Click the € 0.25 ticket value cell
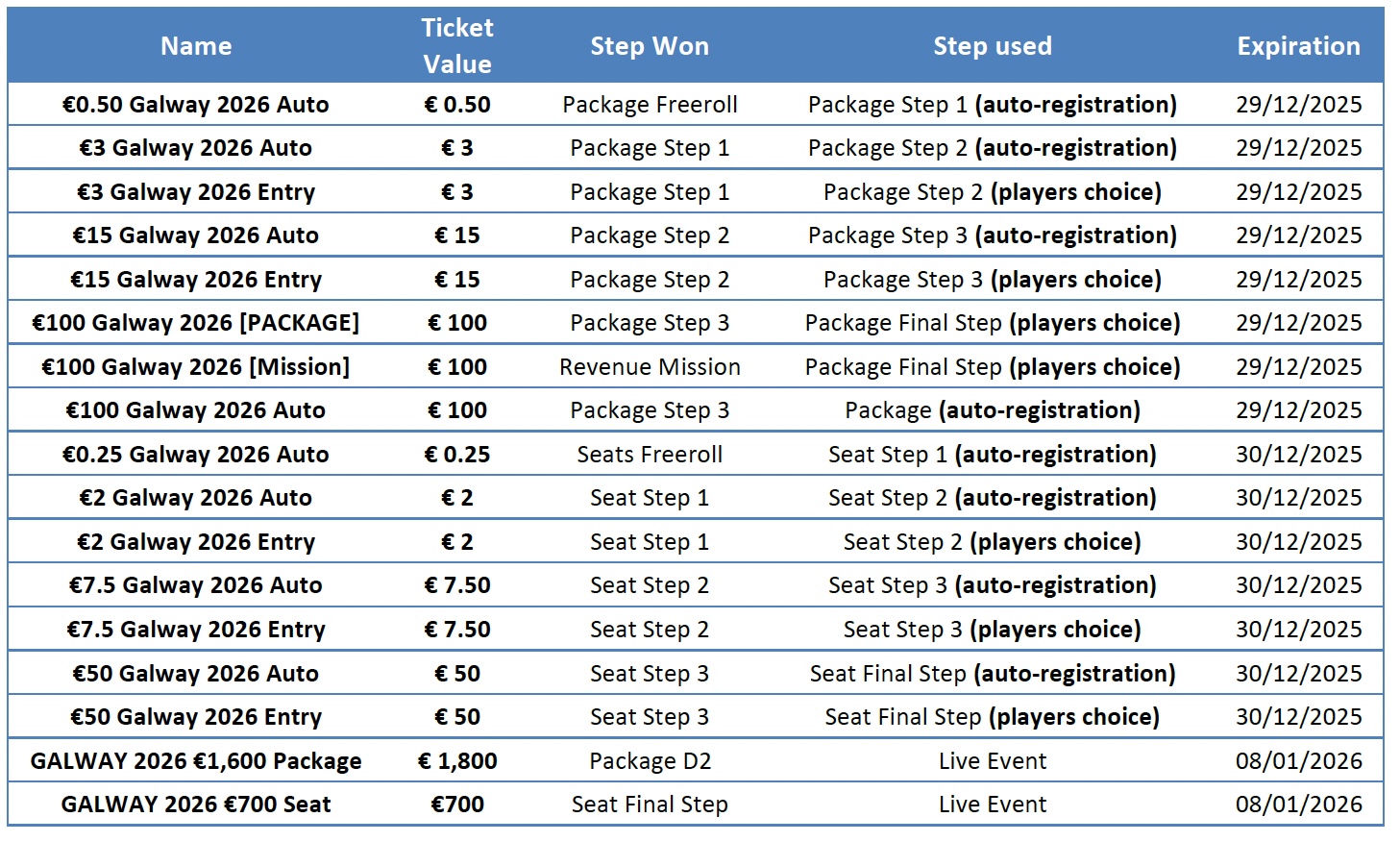Image resolution: width=1400 pixels, height=842 pixels. [457, 455]
